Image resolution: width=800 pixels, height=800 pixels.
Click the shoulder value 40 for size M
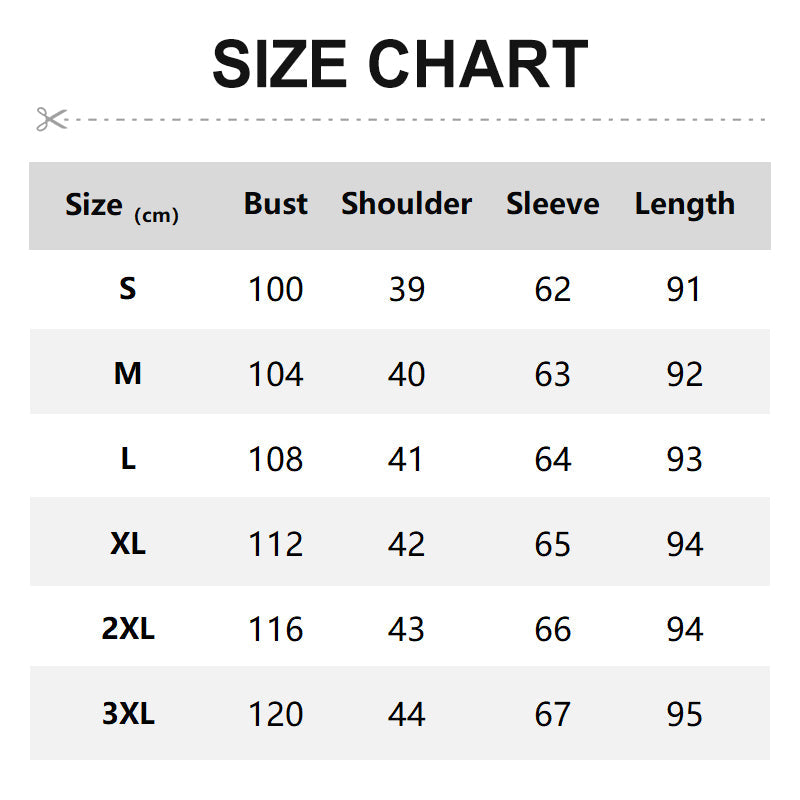[x=406, y=374]
